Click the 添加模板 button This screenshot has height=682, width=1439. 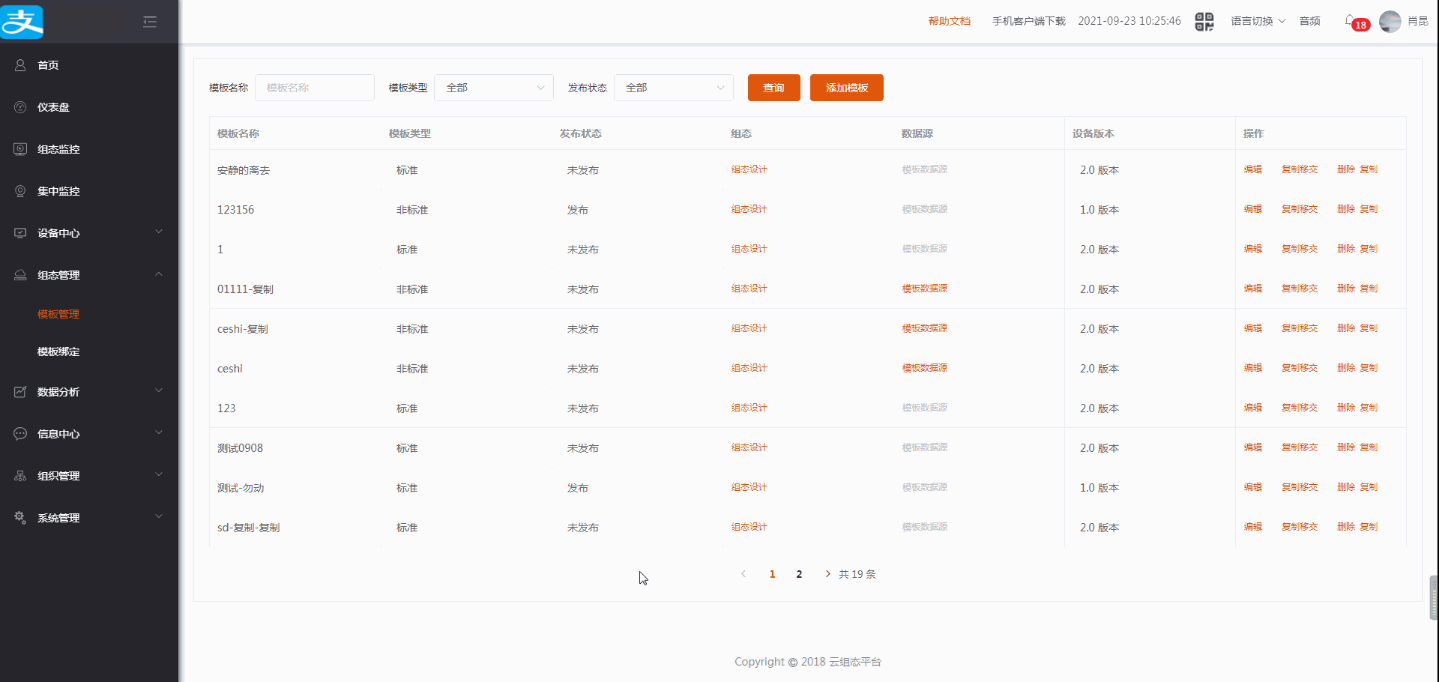click(x=847, y=88)
